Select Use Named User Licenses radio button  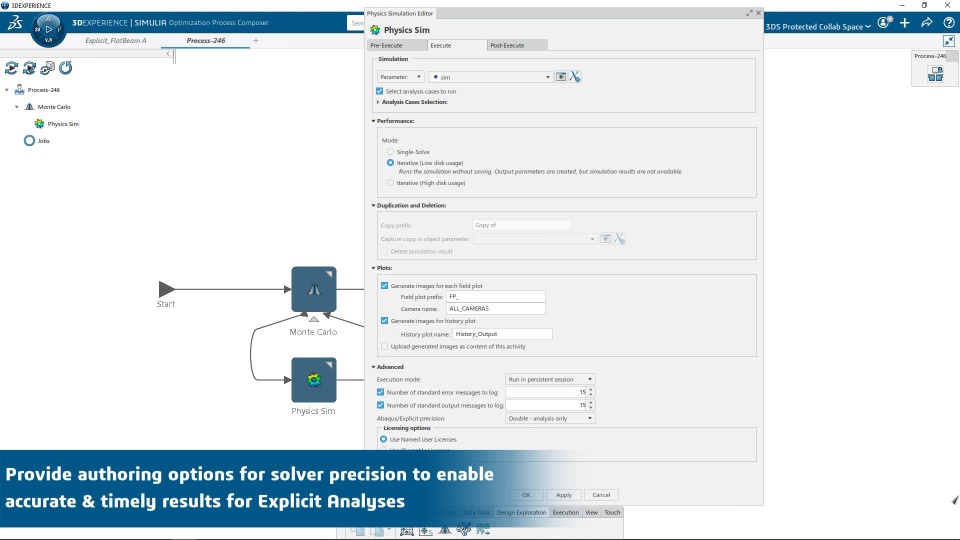[x=383, y=439]
